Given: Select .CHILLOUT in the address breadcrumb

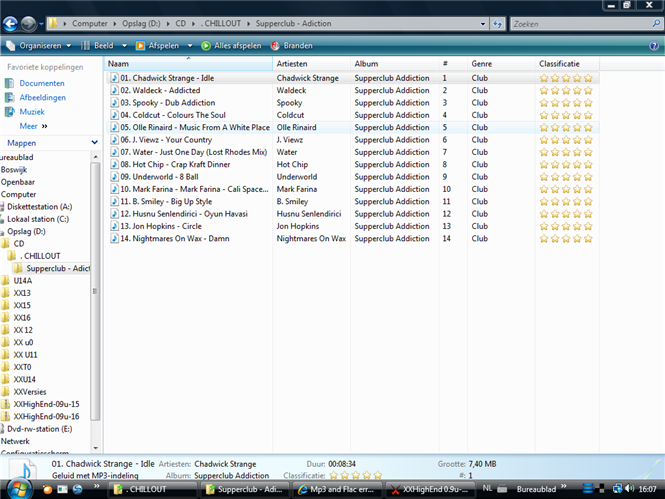Looking at the screenshot, I should (x=221, y=24).
